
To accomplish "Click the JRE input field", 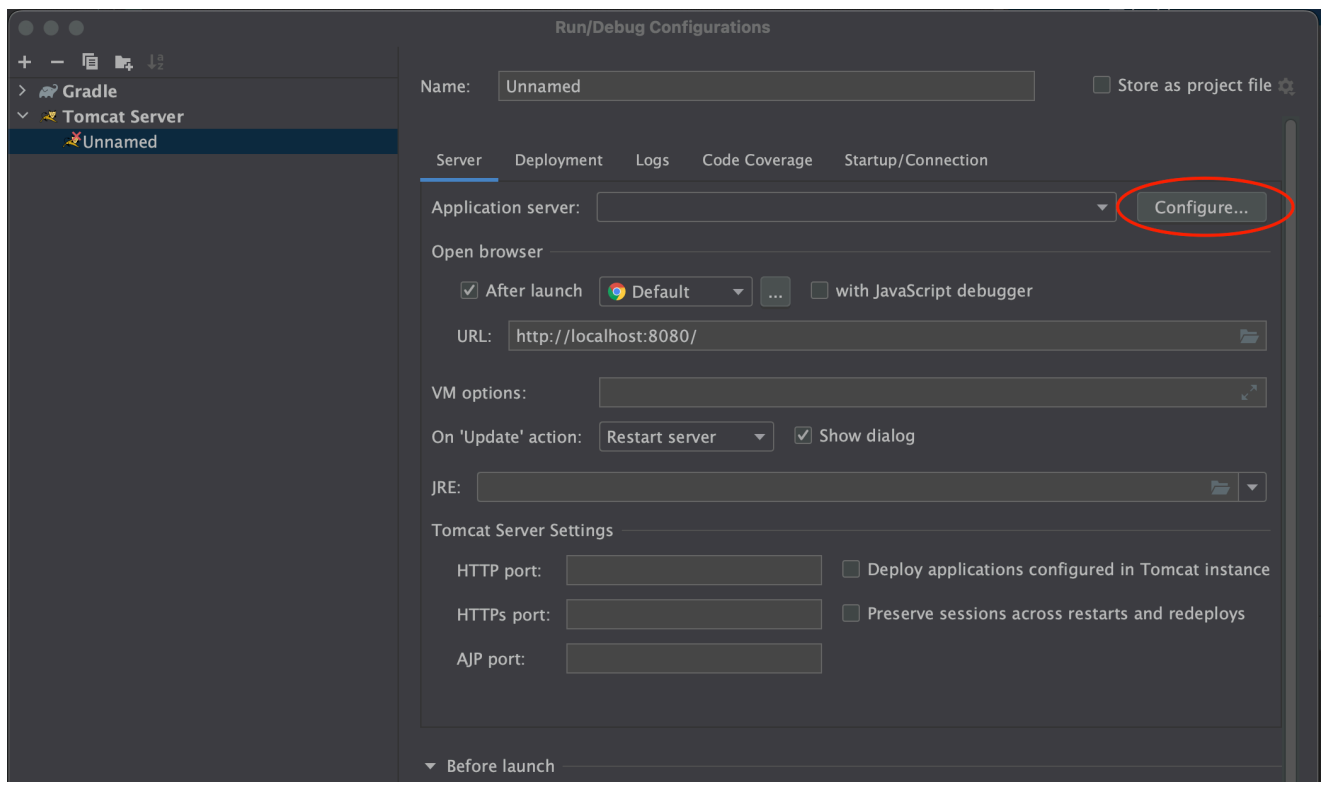I will (858, 488).
